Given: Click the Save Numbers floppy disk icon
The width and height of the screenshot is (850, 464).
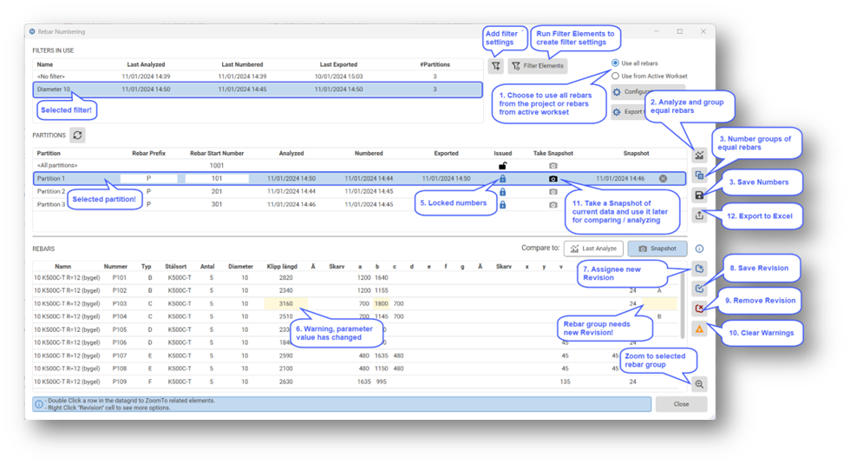Looking at the screenshot, I should [x=699, y=195].
